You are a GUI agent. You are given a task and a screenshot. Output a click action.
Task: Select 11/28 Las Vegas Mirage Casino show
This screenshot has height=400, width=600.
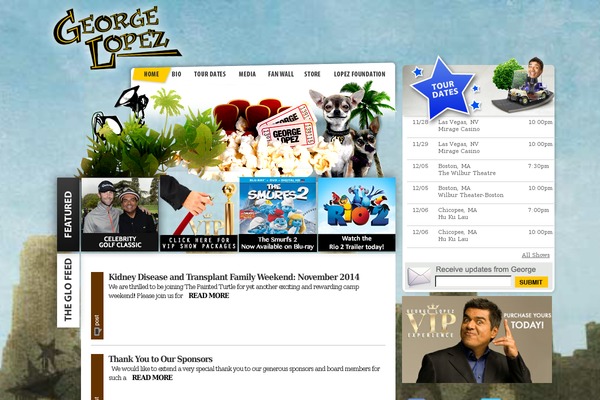(481, 126)
